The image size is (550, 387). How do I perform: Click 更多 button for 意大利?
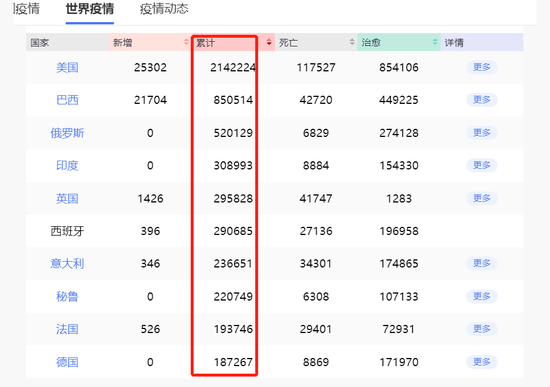tap(482, 263)
